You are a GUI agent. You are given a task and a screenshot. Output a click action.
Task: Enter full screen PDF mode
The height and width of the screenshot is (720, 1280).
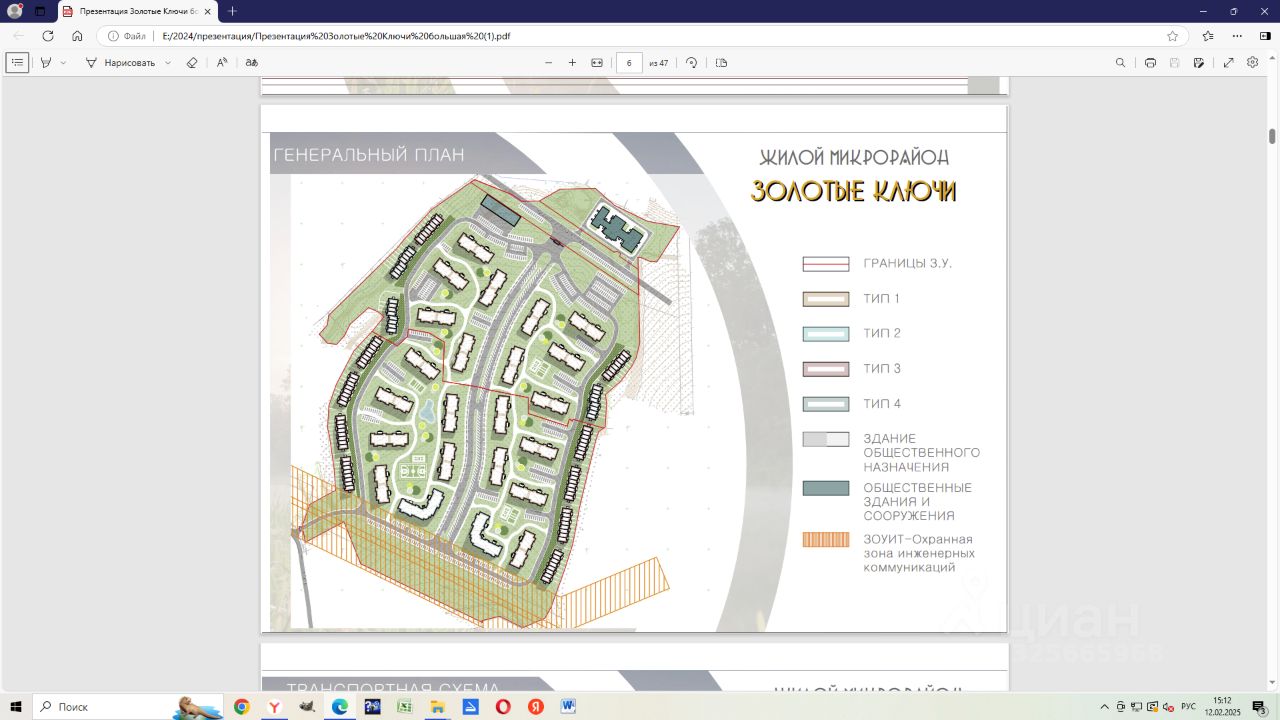pyautogui.click(x=1228, y=62)
